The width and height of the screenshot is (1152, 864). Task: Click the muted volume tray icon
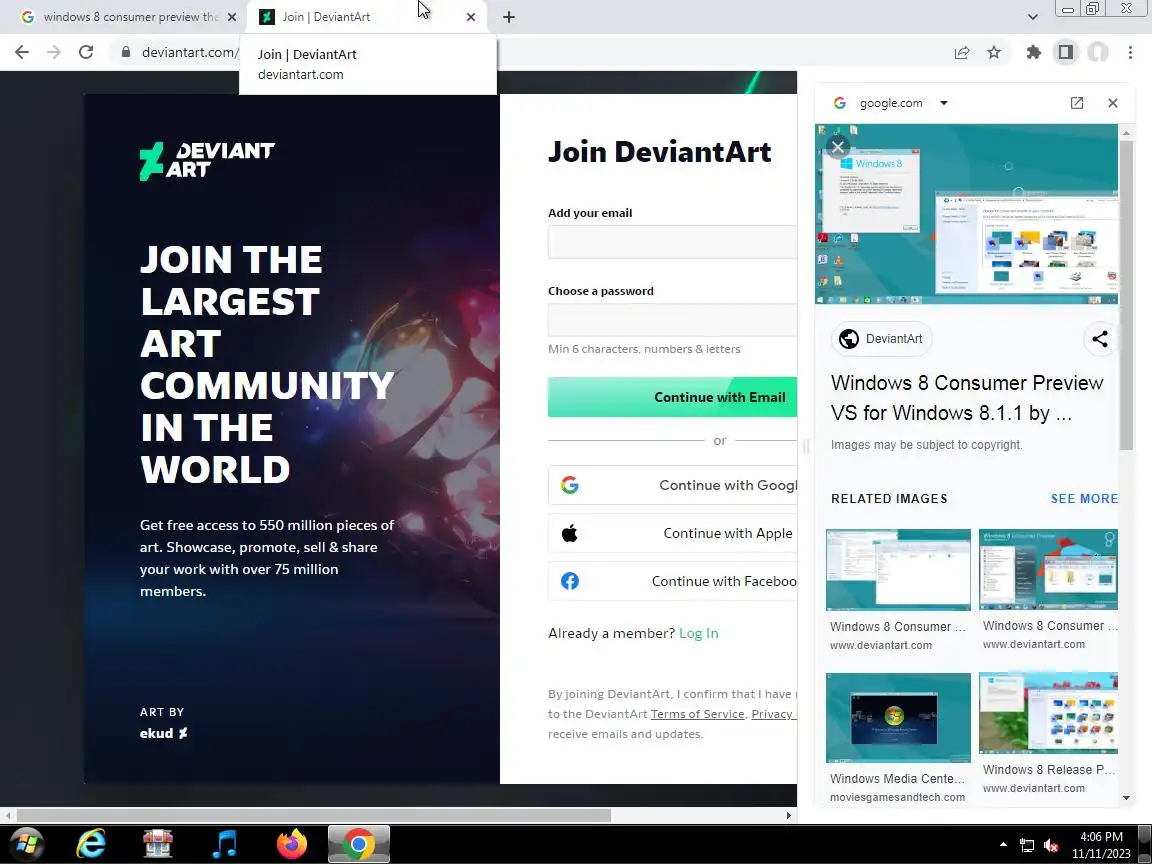coord(1051,845)
